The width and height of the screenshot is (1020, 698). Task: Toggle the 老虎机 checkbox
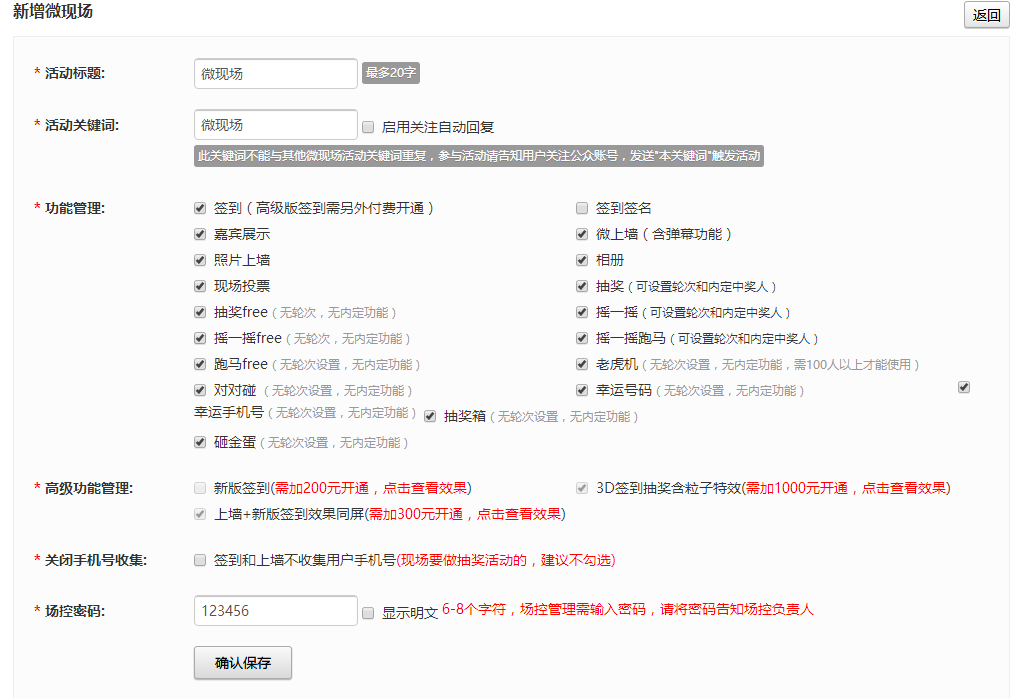click(582, 364)
